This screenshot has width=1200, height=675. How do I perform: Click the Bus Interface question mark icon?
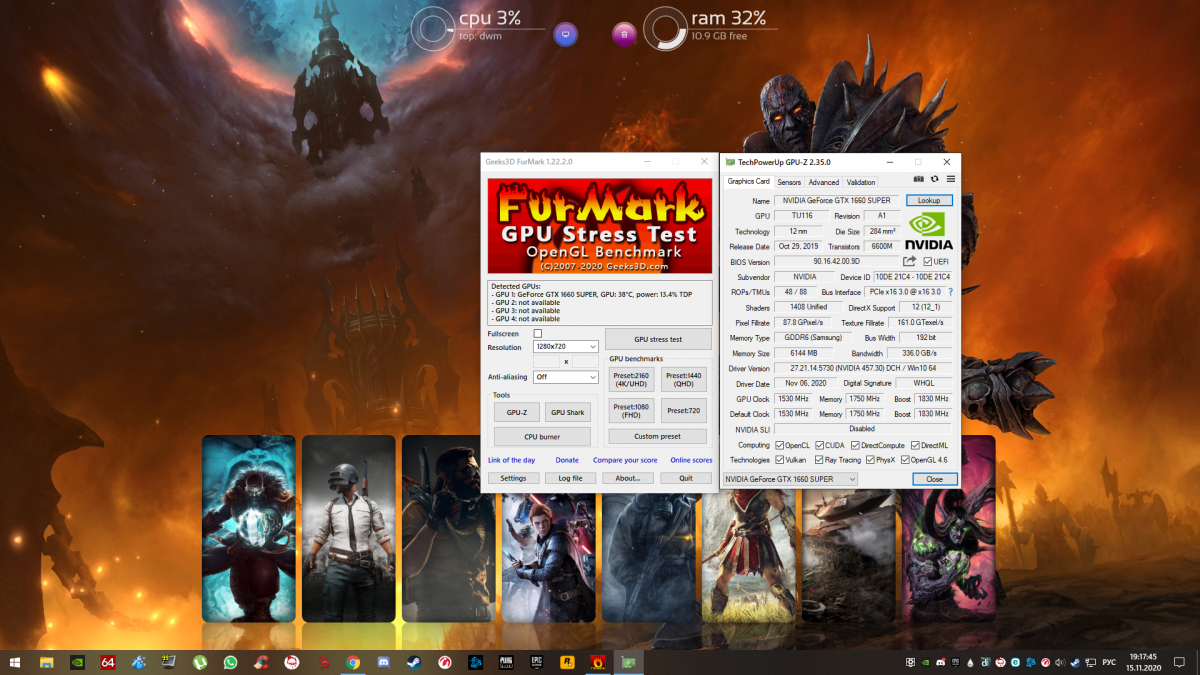pyautogui.click(x=950, y=292)
